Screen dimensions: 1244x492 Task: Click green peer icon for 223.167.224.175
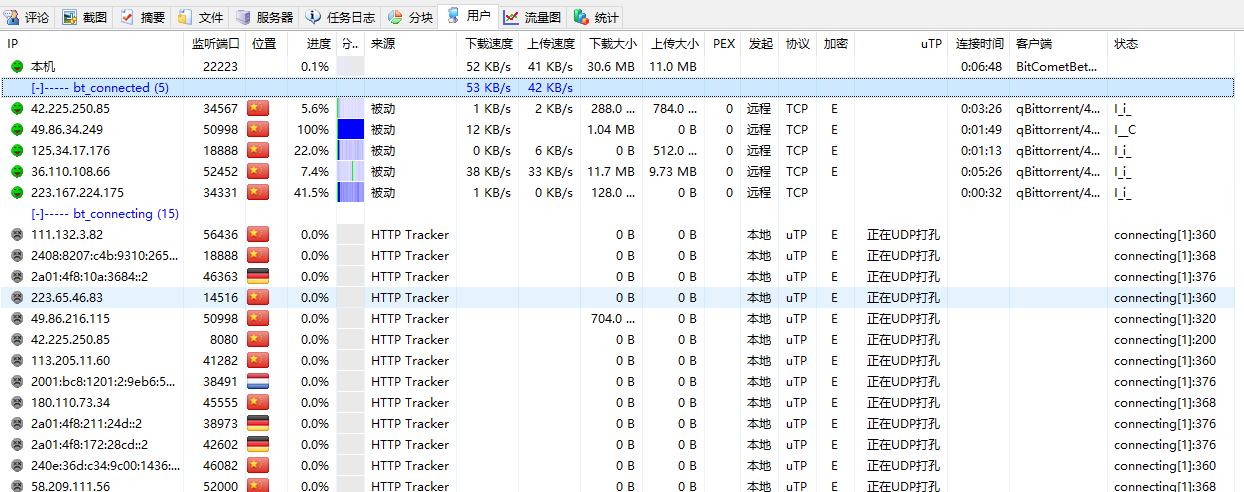point(17,192)
